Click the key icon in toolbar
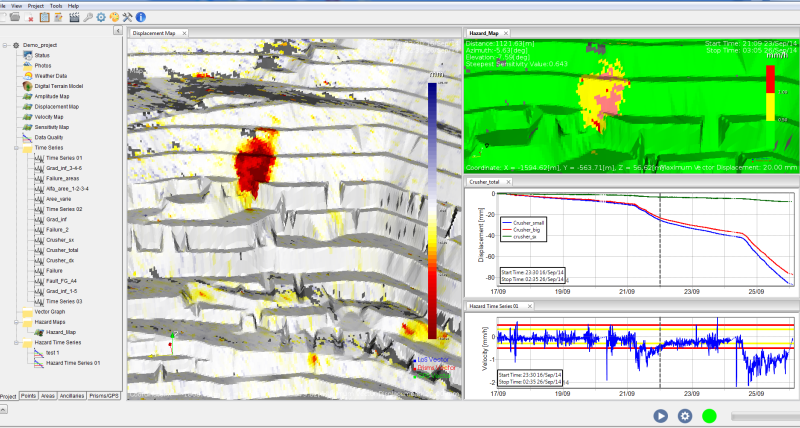800x428 pixels. (x=89, y=18)
